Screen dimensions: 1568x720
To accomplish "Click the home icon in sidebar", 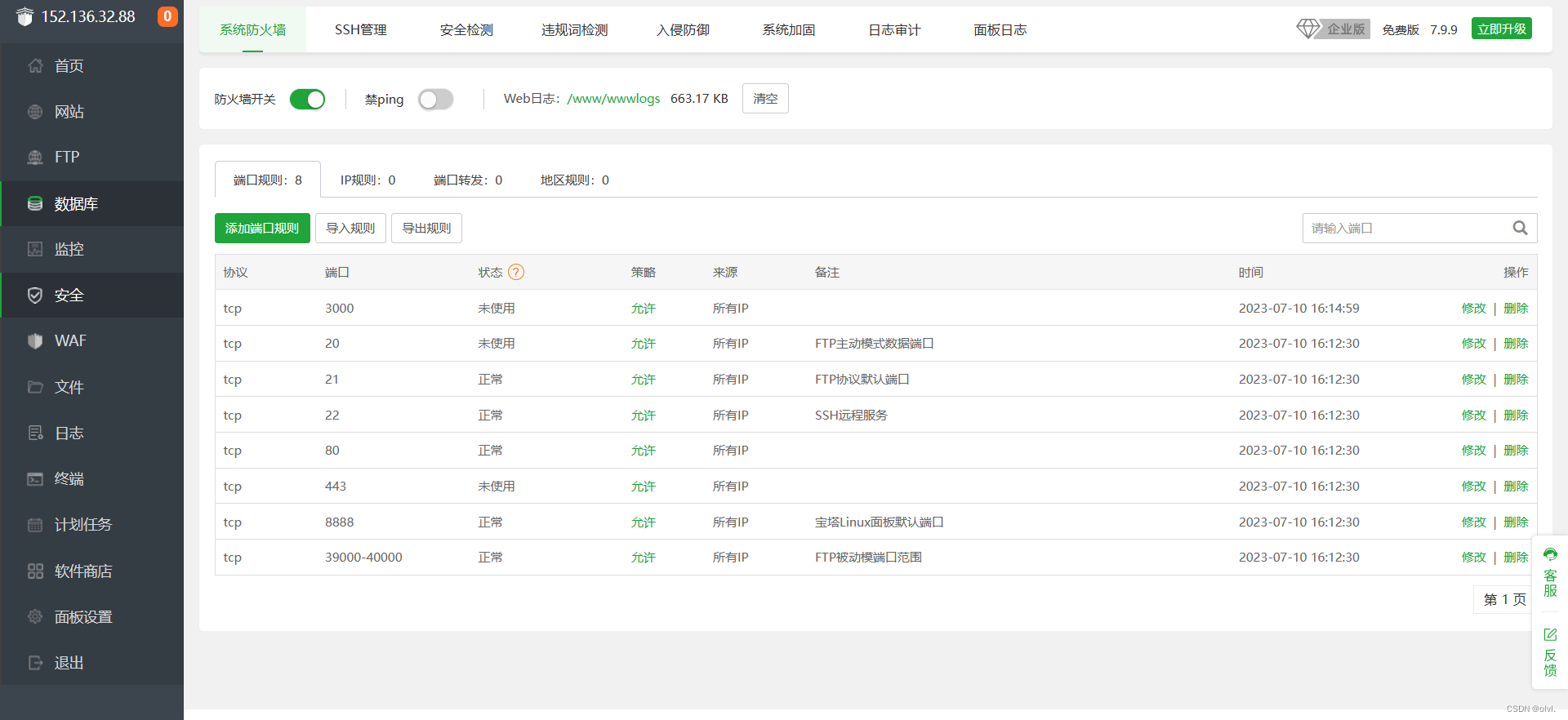I will coord(35,66).
